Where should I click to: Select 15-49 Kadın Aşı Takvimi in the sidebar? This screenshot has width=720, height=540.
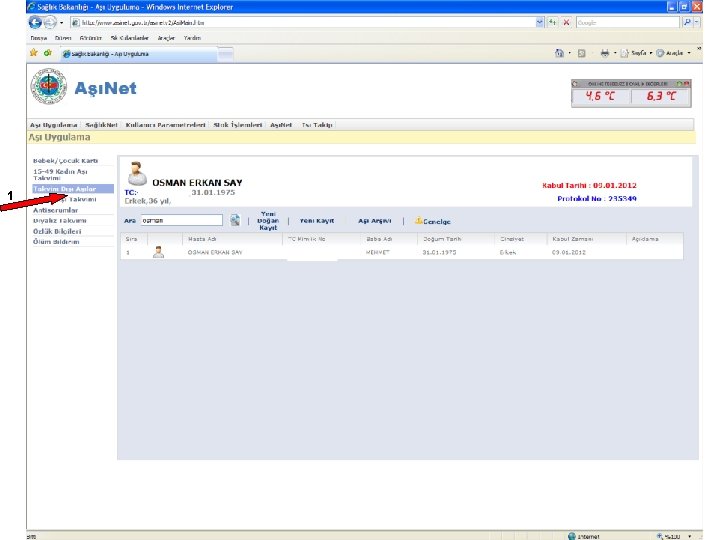click(x=60, y=174)
